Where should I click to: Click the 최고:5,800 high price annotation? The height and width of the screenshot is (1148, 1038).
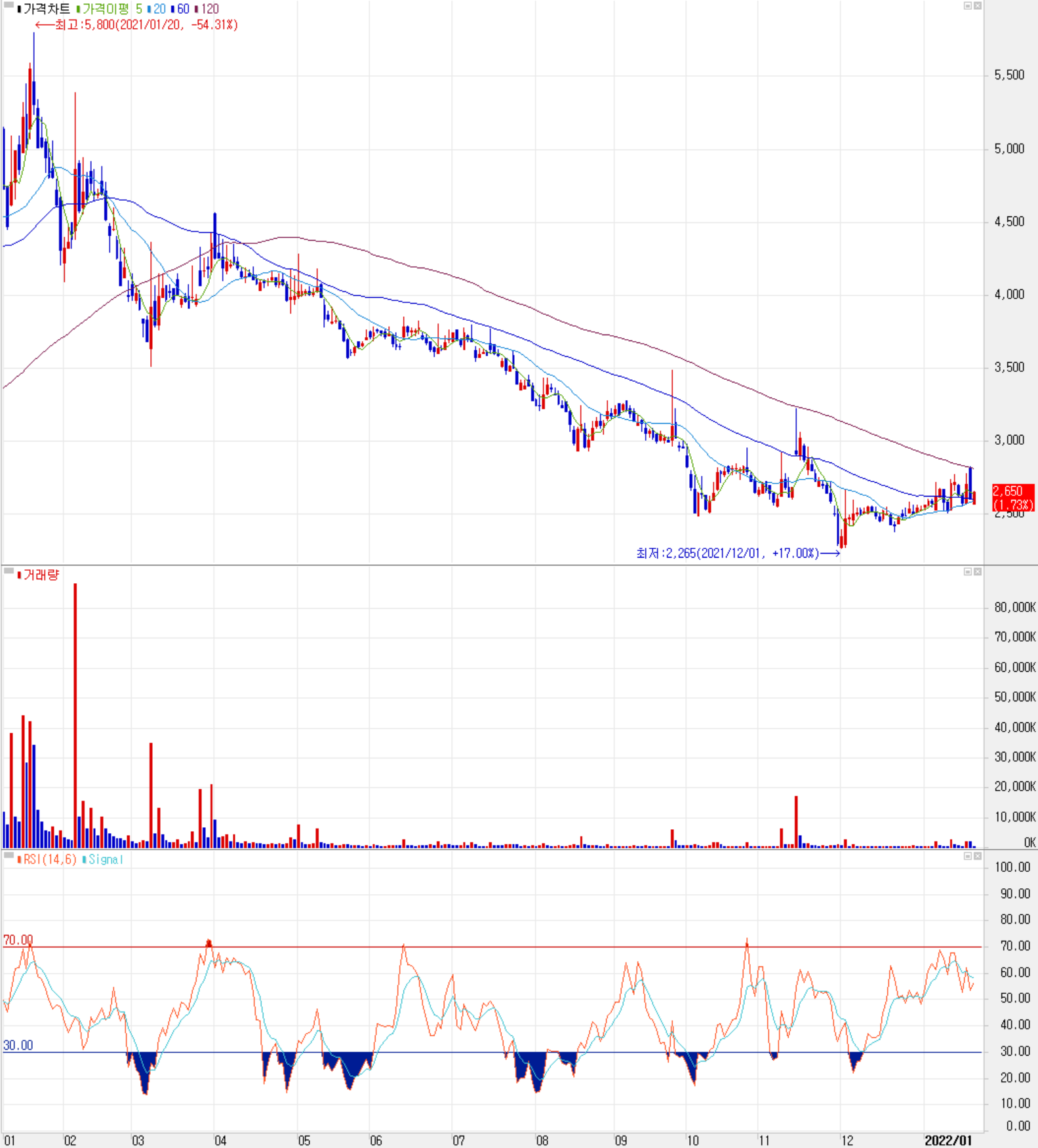pos(136,25)
